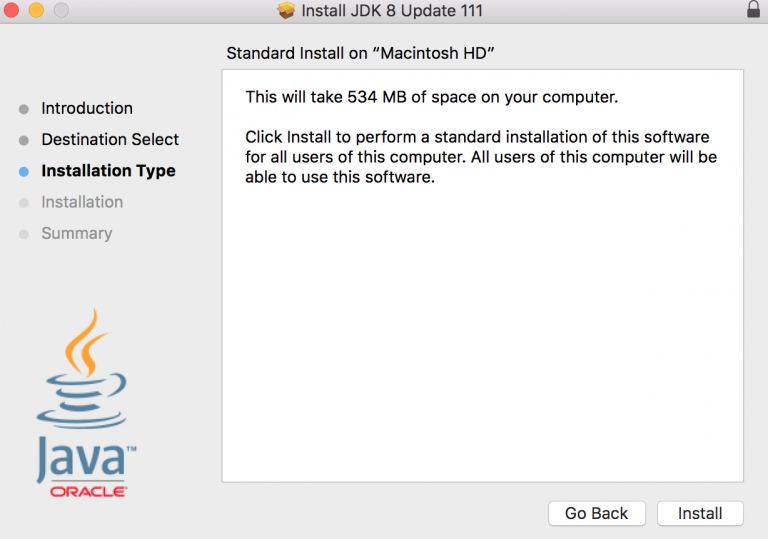Click the window title Install JDK 8 Update 111
Image resolution: width=768 pixels, height=539 pixels.
tap(390, 11)
